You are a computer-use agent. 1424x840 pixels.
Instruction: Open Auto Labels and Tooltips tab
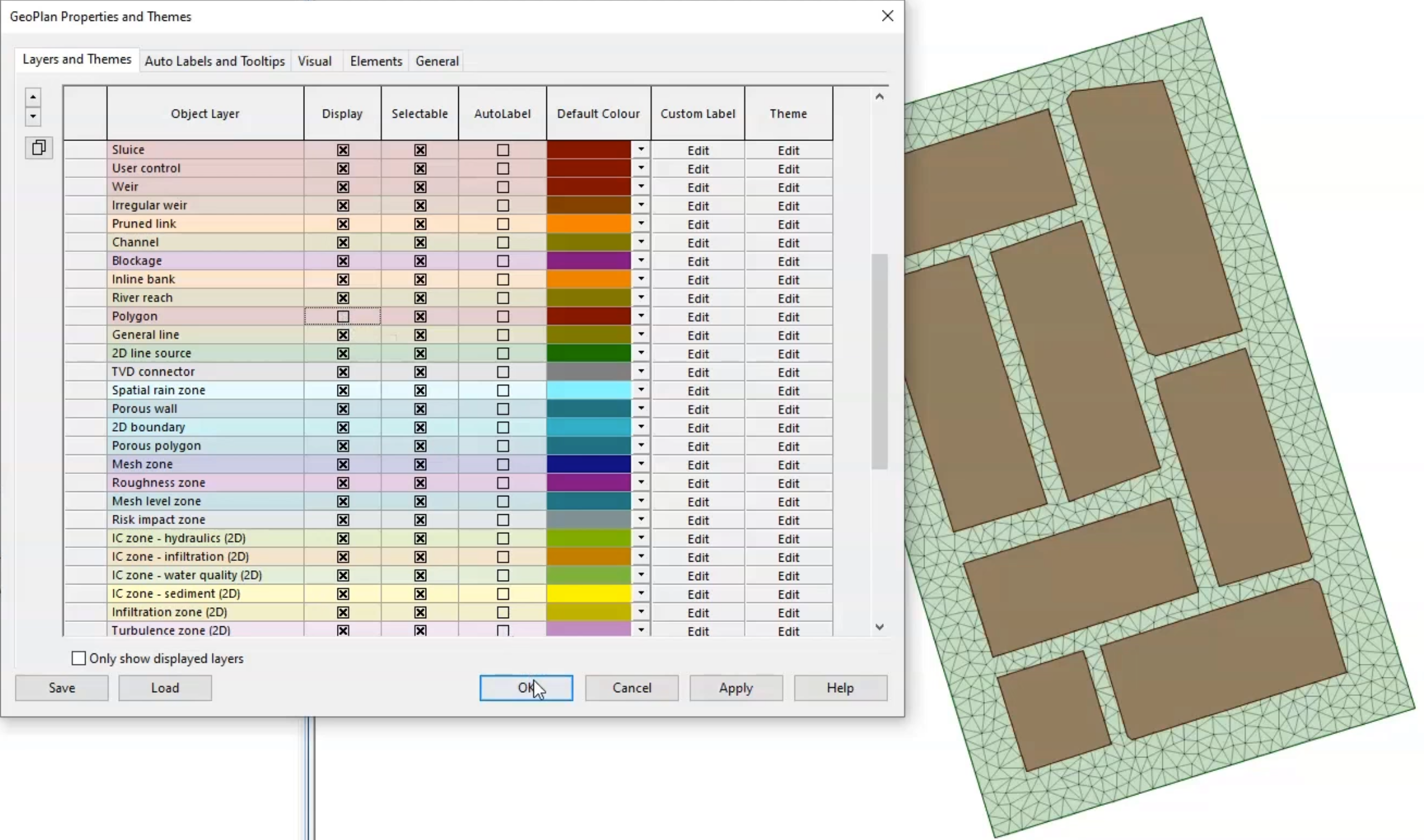(x=215, y=61)
